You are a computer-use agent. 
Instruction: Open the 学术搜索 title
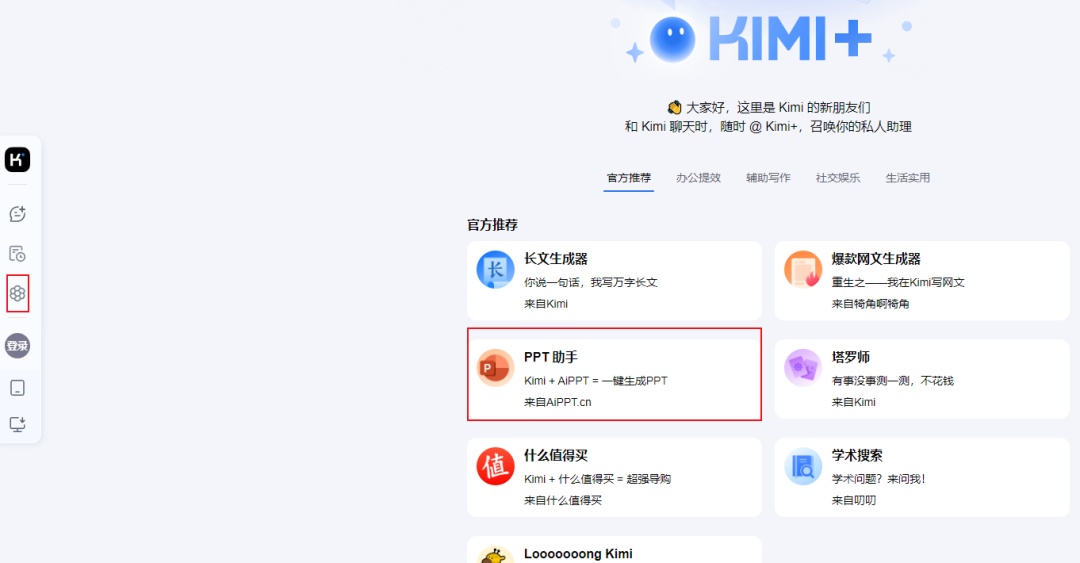856,455
